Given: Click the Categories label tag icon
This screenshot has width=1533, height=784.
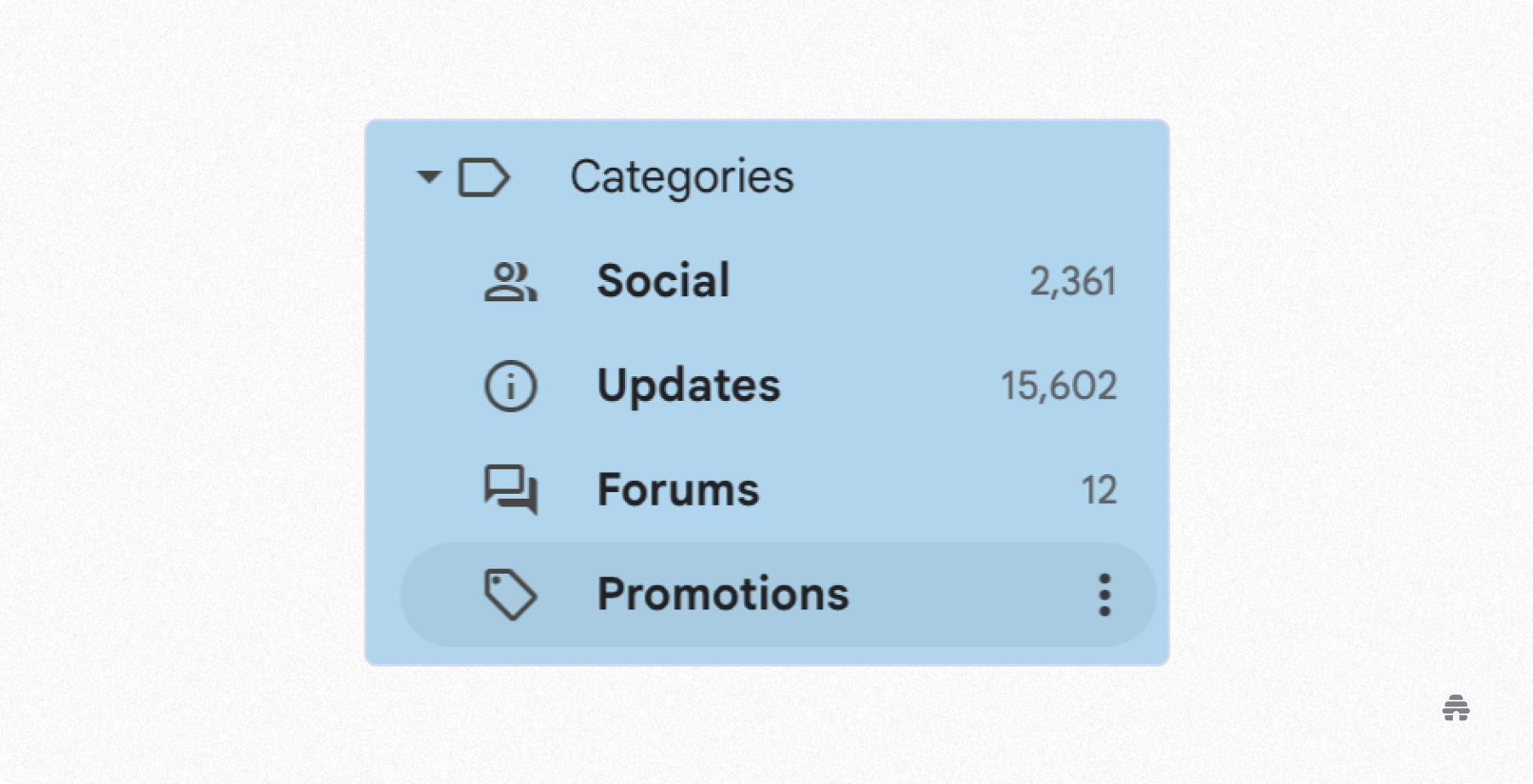Looking at the screenshot, I should (484, 178).
